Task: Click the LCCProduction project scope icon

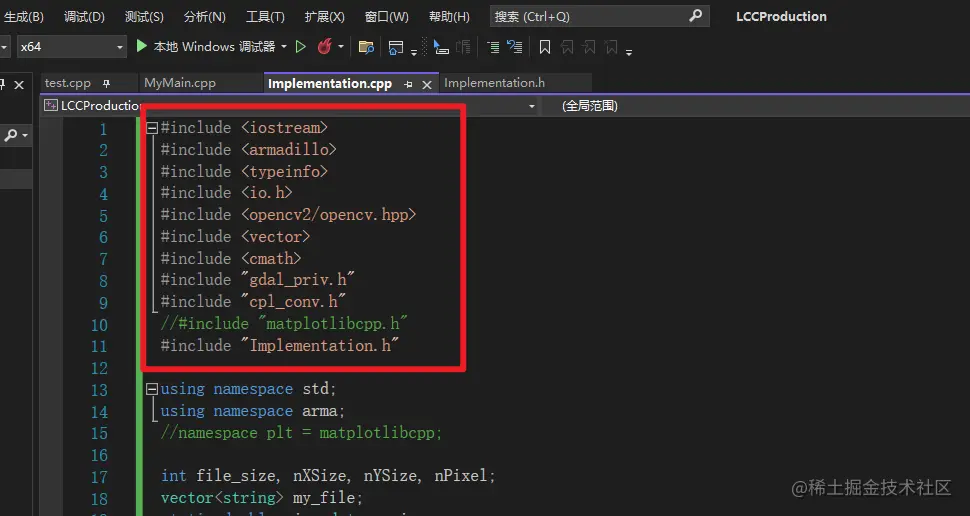Action: pyautogui.click(x=51, y=106)
